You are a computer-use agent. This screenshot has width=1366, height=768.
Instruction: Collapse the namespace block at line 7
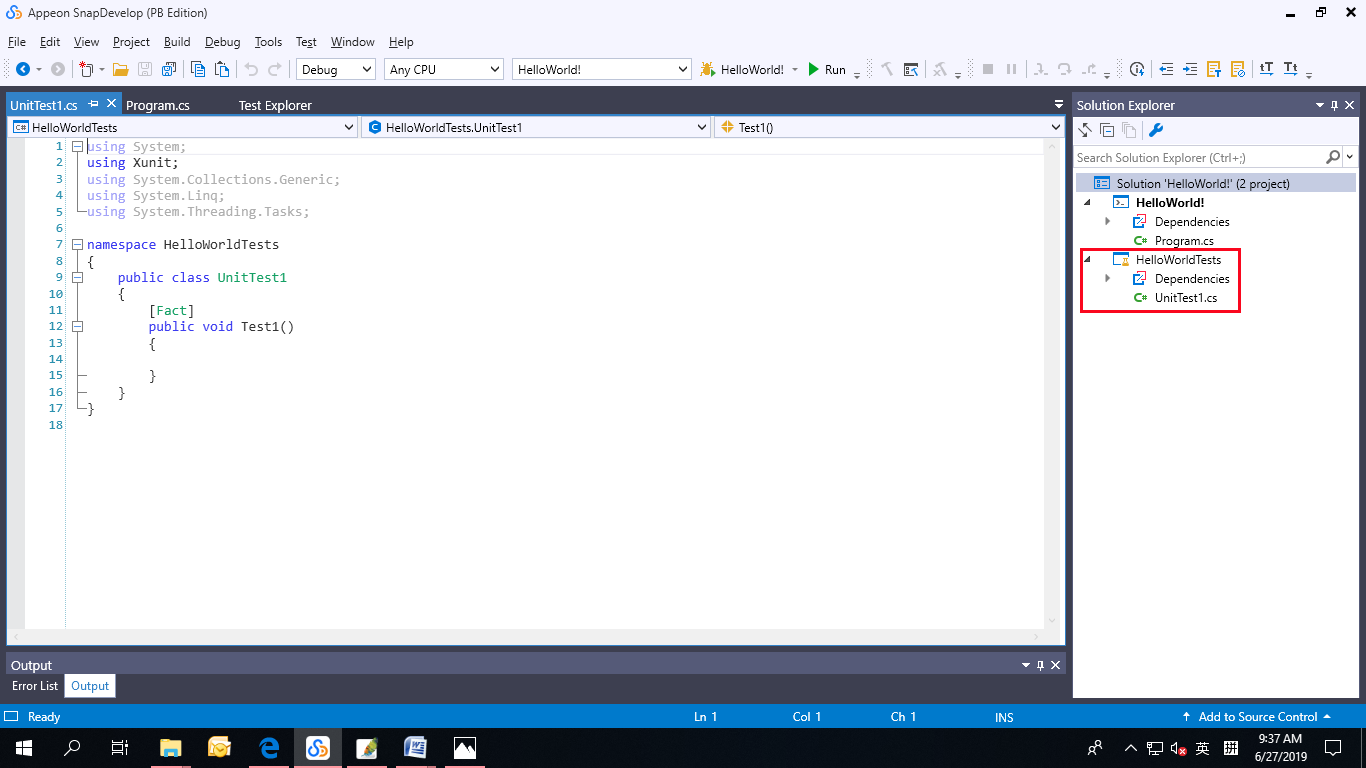coord(77,245)
